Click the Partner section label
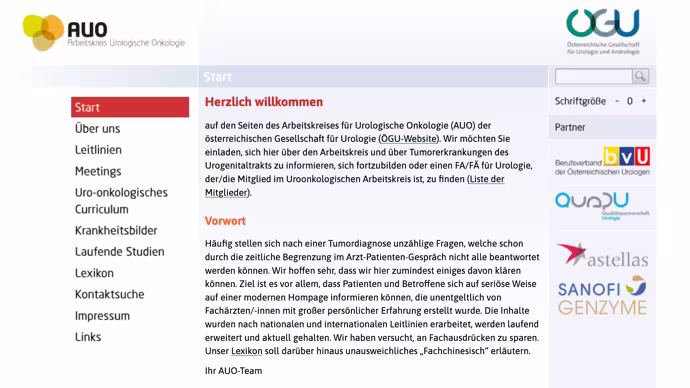 (x=570, y=127)
